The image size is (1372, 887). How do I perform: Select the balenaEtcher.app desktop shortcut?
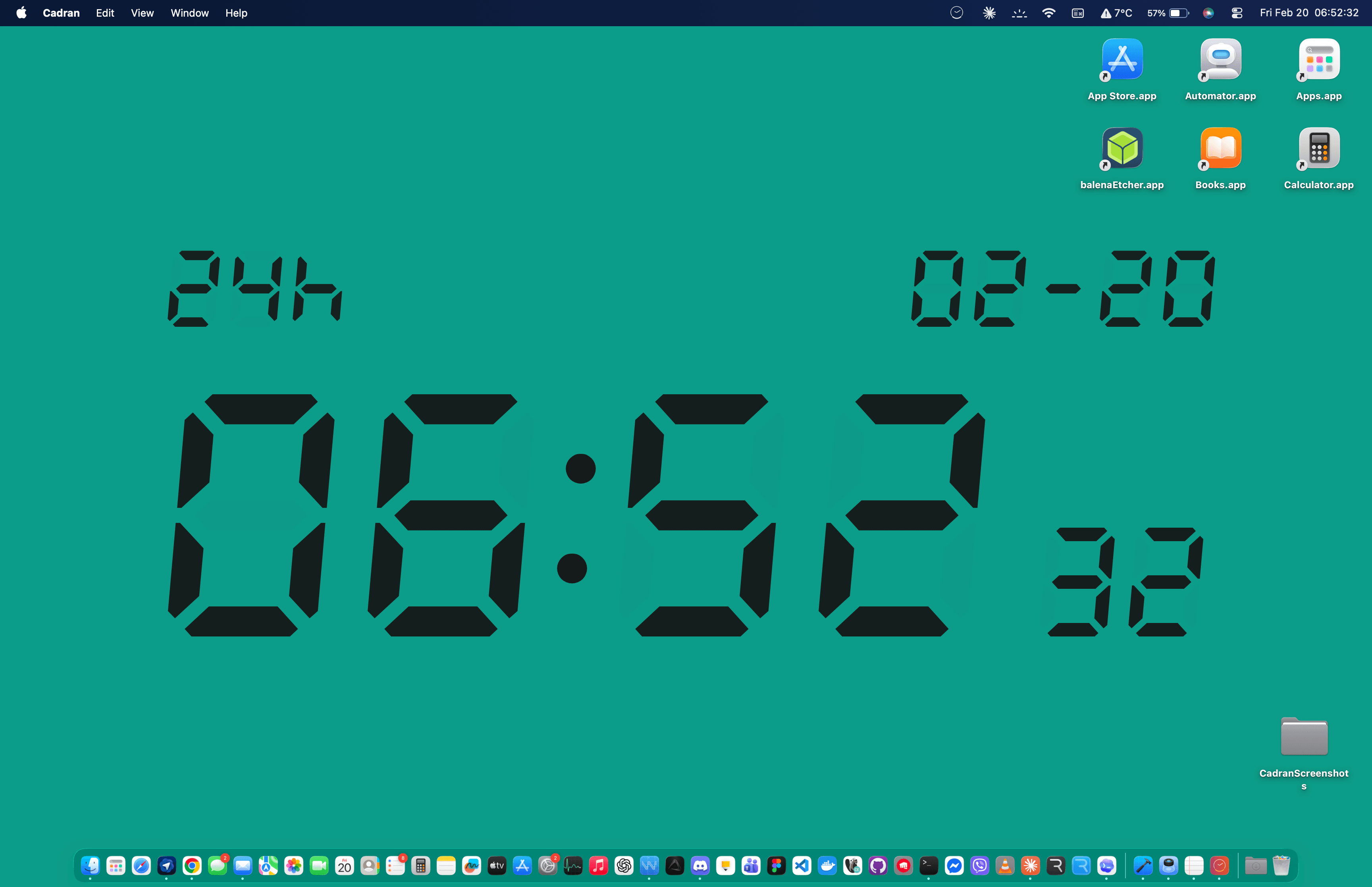pyautogui.click(x=1122, y=148)
